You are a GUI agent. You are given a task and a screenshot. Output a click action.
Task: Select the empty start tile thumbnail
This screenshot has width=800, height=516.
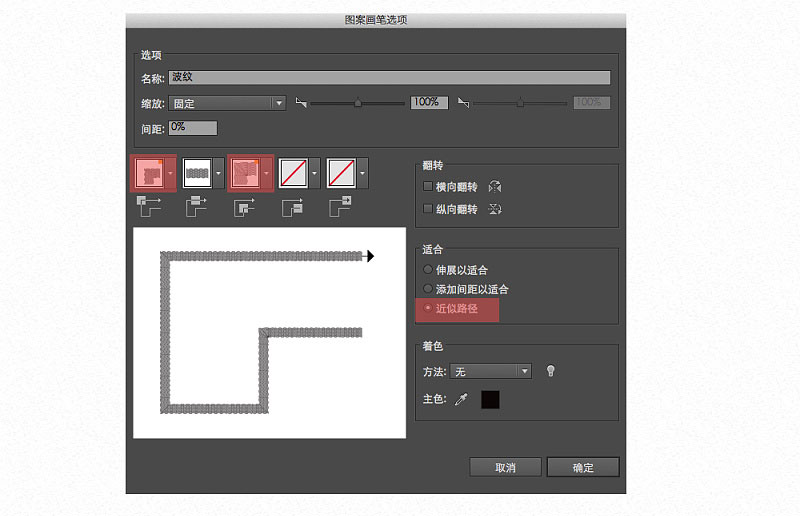coord(293,173)
